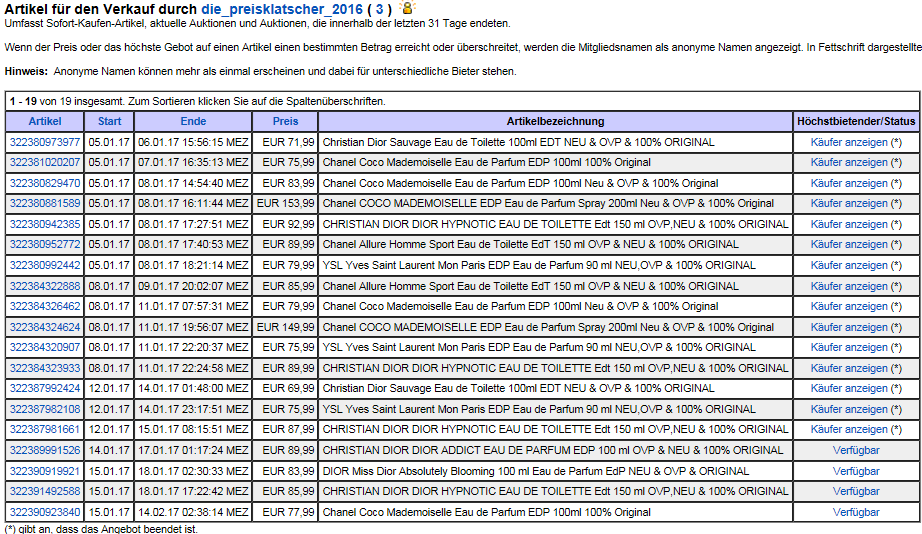
Task: Open item number 322380942385
Action: point(45,225)
